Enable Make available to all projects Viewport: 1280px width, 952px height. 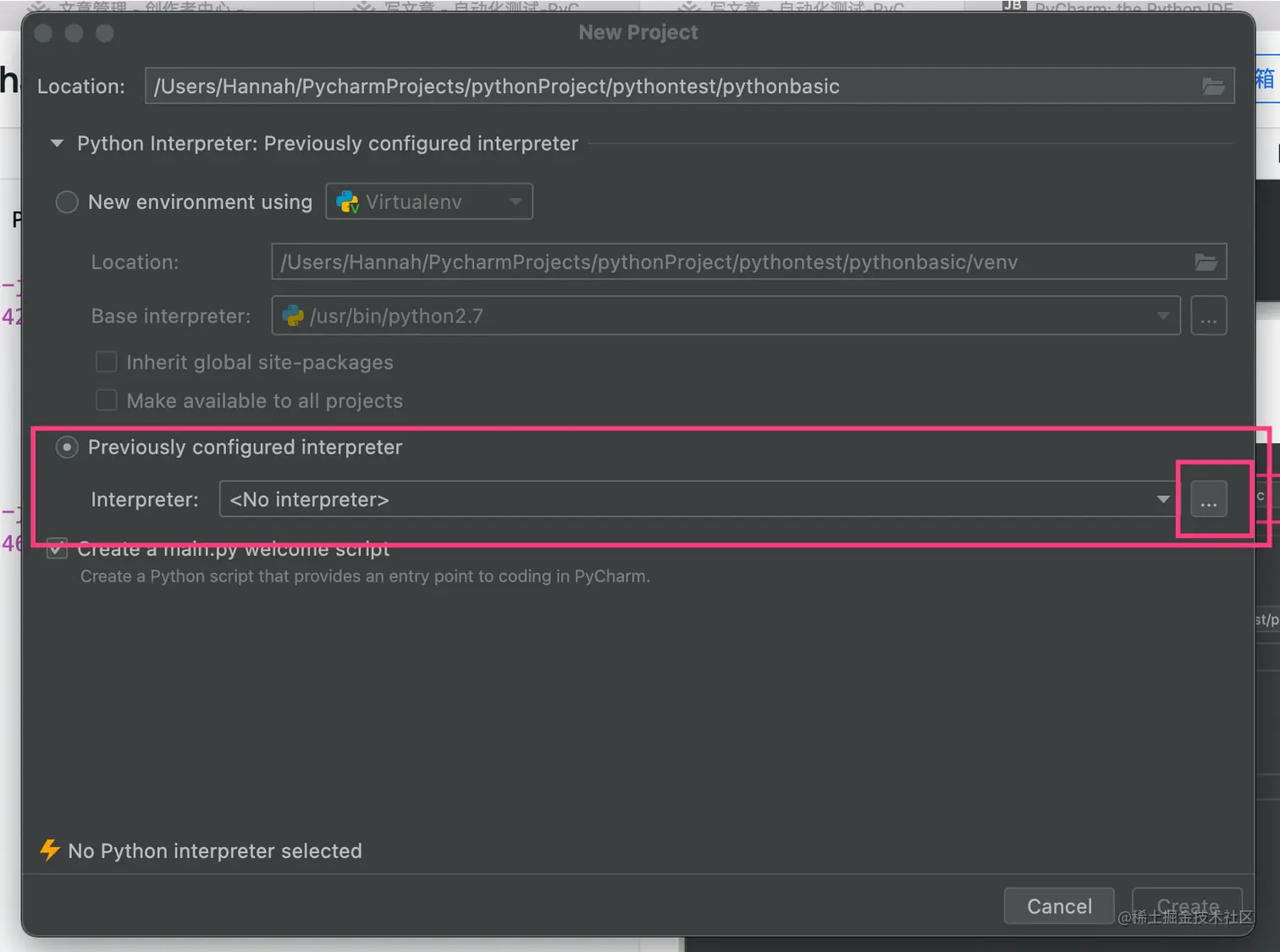coord(106,400)
